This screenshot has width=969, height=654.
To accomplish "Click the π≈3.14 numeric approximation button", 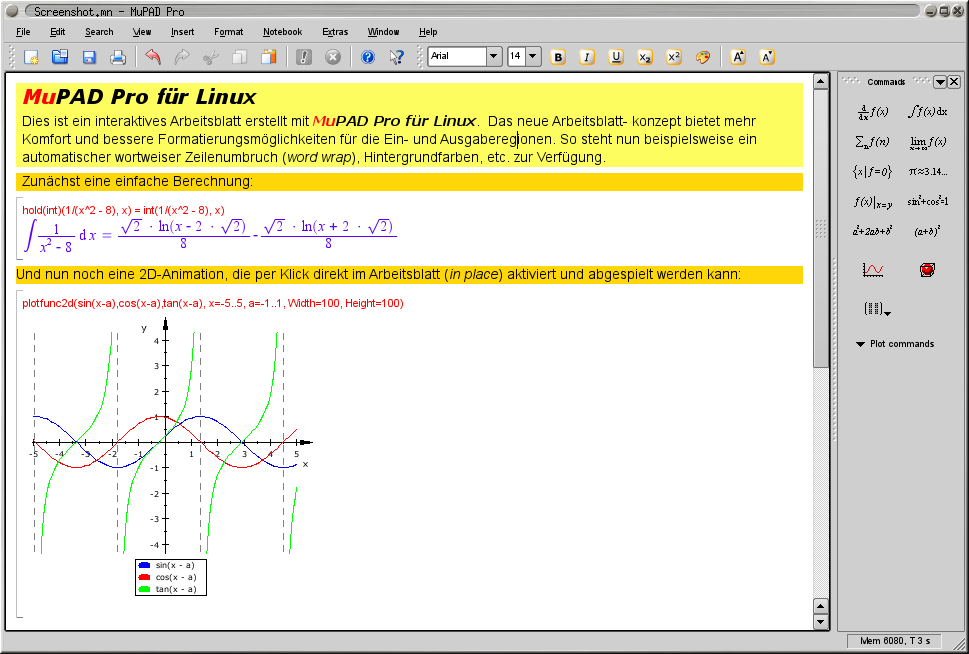I will pyautogui.click(x=927, y=171).
